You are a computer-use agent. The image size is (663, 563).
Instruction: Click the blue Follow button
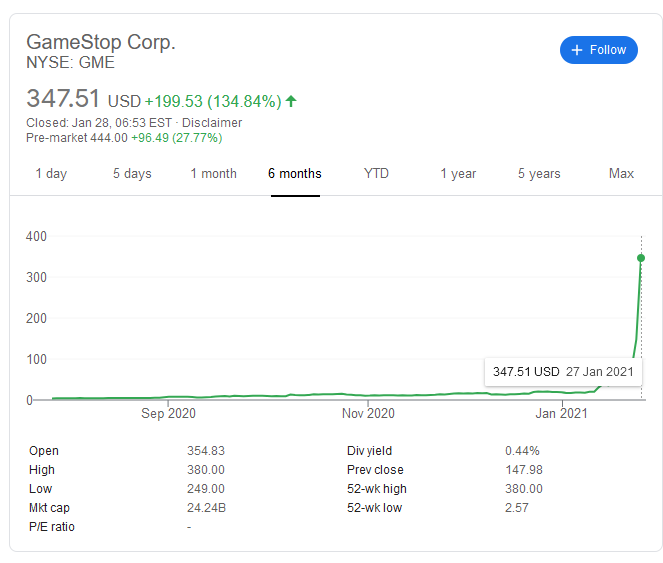(598, 50)
